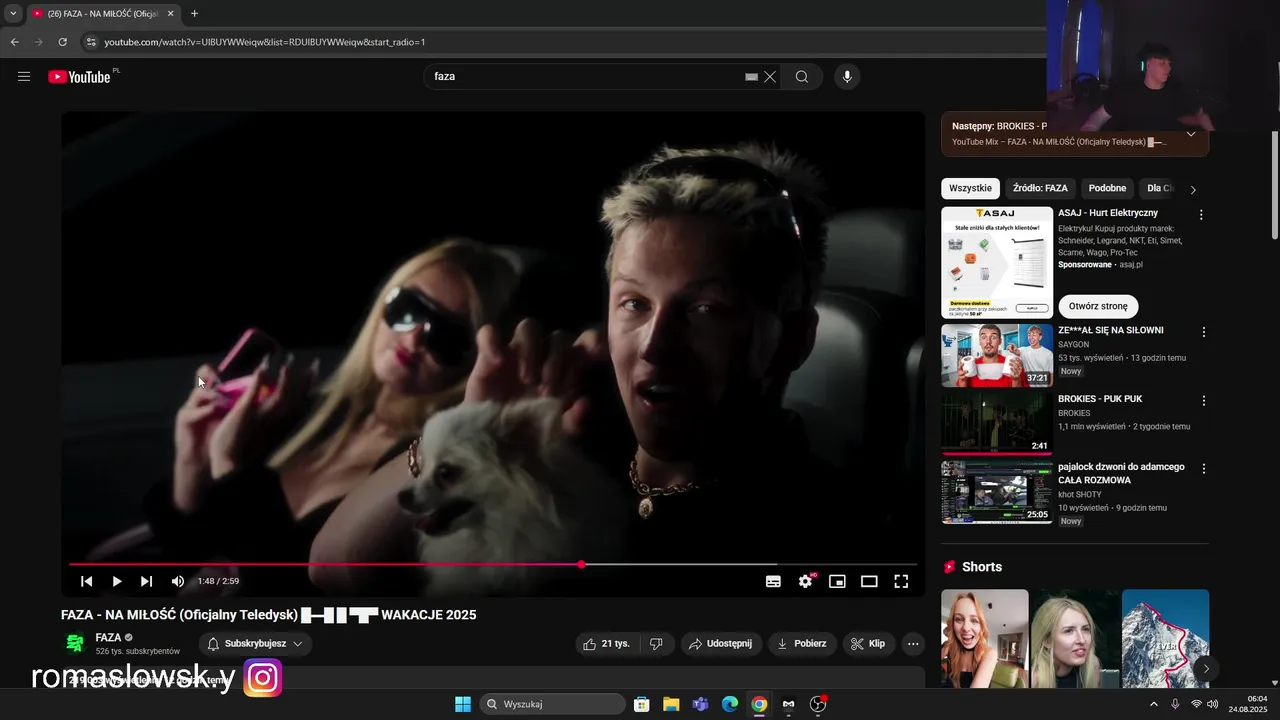Image resolution: width=1280 pixels, height=720 pixels.
Task: Collapse the Następny playlist panel
Action: tap(1190, 134)
